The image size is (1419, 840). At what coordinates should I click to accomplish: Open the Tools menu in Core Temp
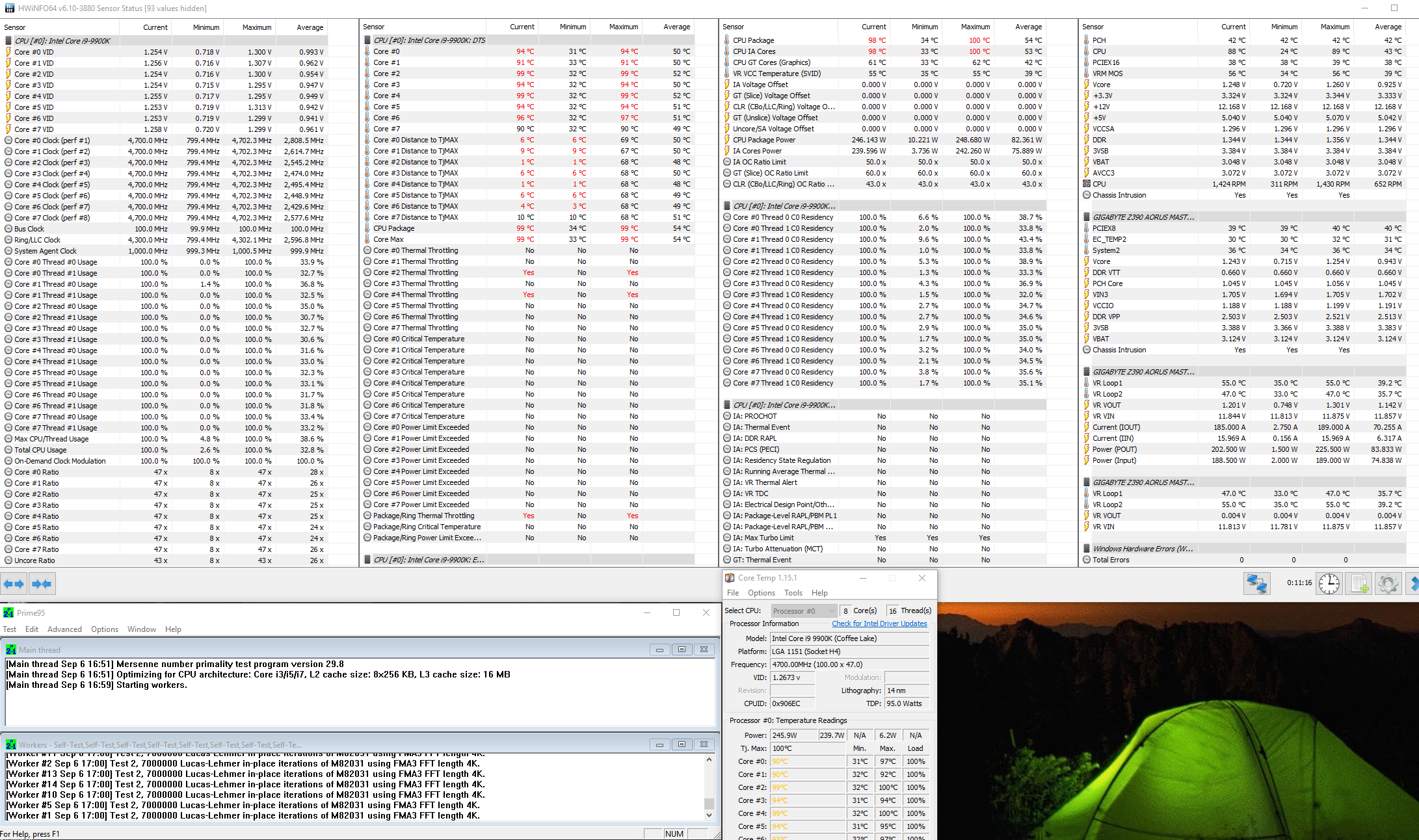tap(793, 593)
